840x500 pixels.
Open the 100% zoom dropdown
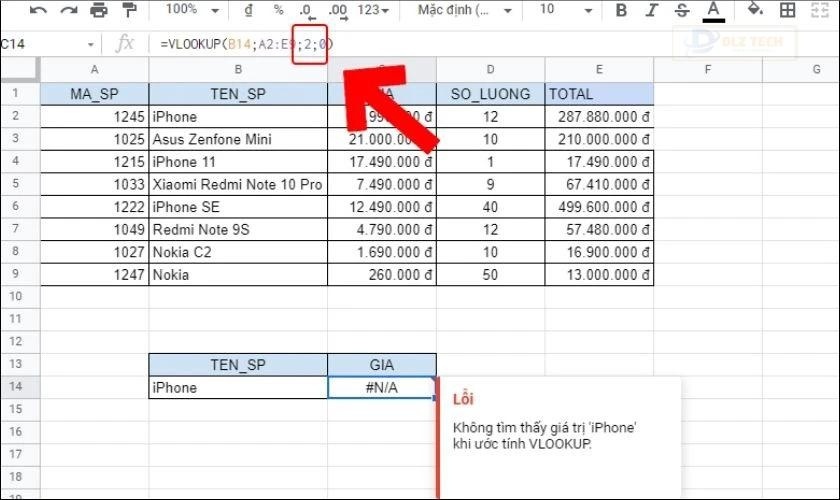(x=192, y=10)
